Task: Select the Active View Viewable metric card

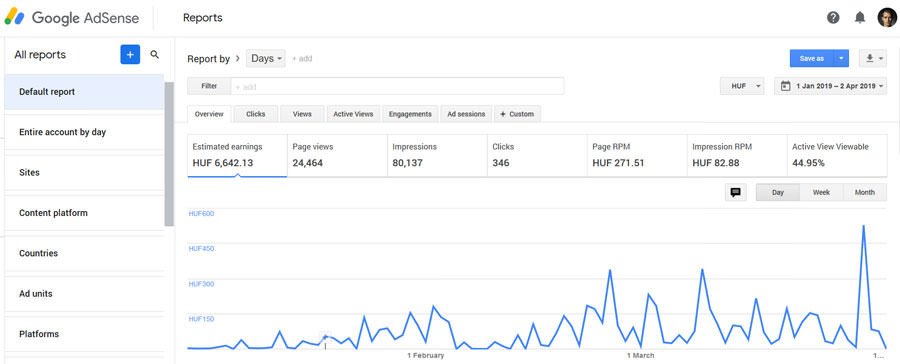Action: [837, 156]
